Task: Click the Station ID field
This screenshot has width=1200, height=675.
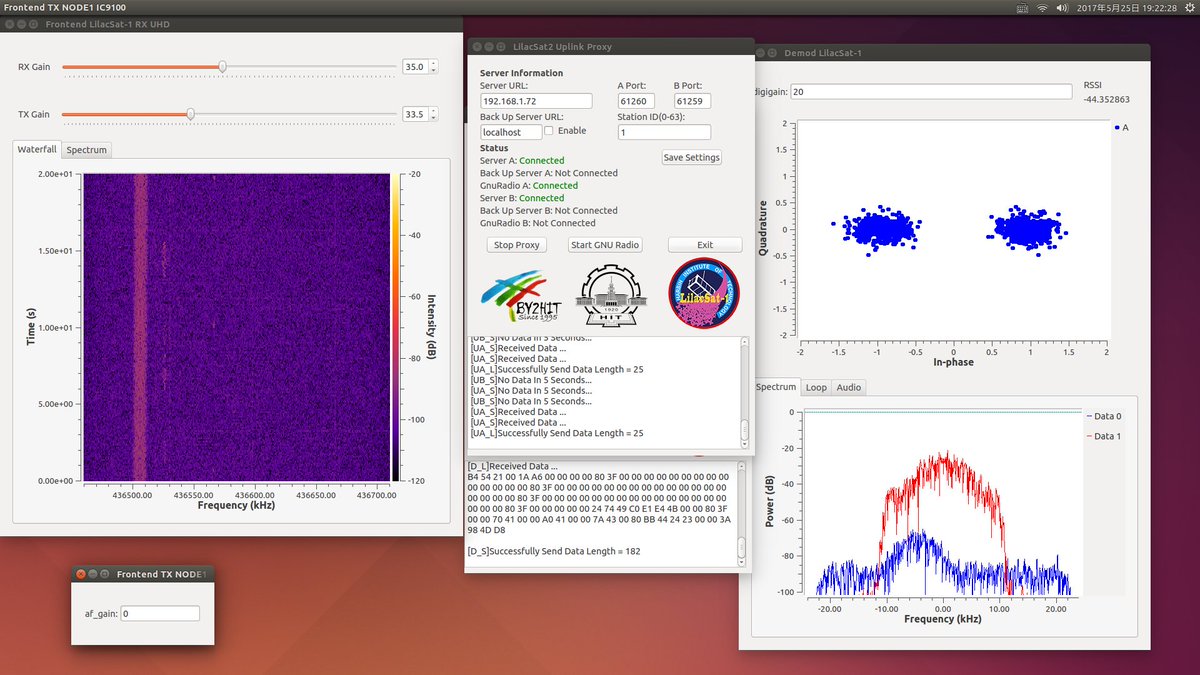Action: [664, 132]
